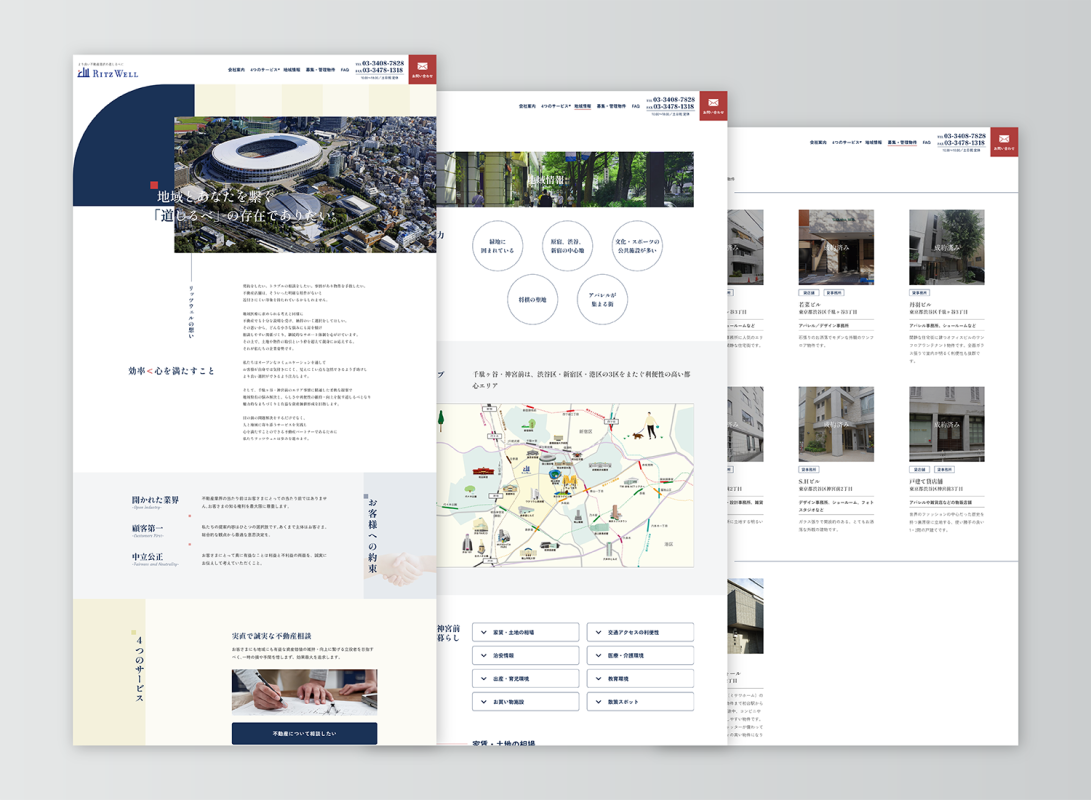Click the hands-over-blueprint service photo
The image size is (1091, 800).
pyautogui.click(x=304, y=692)
